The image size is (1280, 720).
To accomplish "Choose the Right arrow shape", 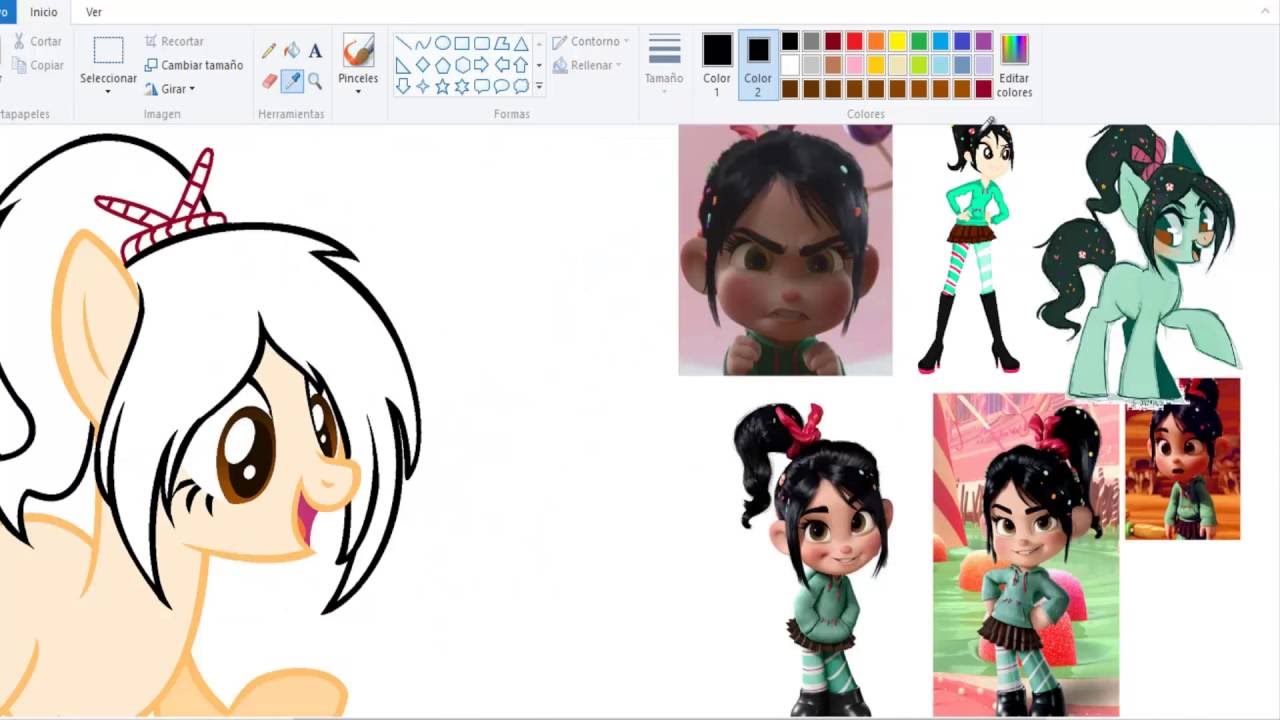I will point(482,65).
